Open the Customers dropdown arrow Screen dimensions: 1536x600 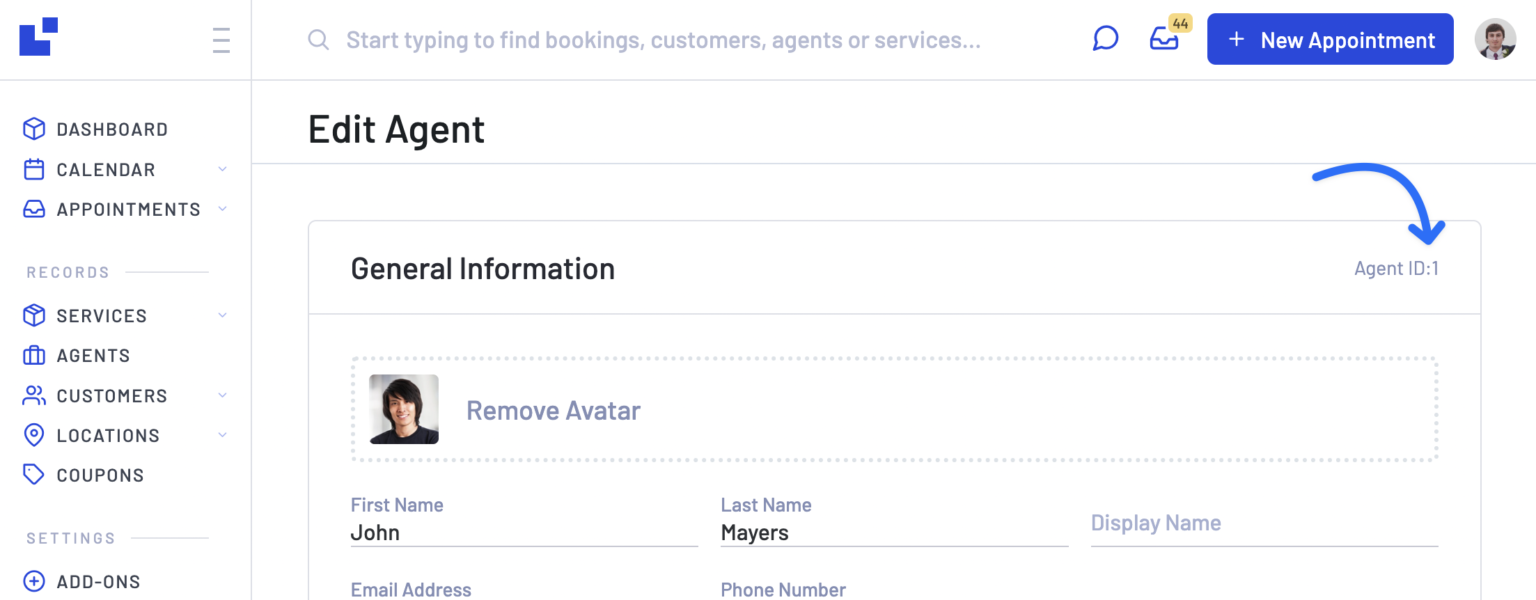coord(222,395)
